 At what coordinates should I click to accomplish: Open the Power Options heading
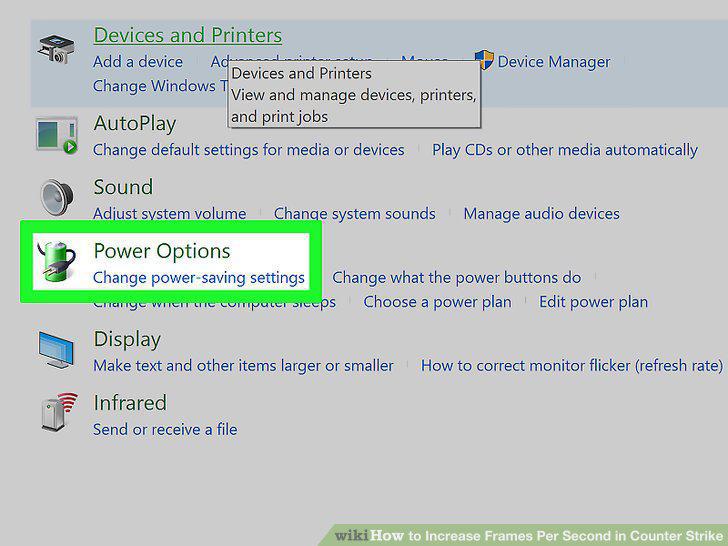(x=162, y=251)
